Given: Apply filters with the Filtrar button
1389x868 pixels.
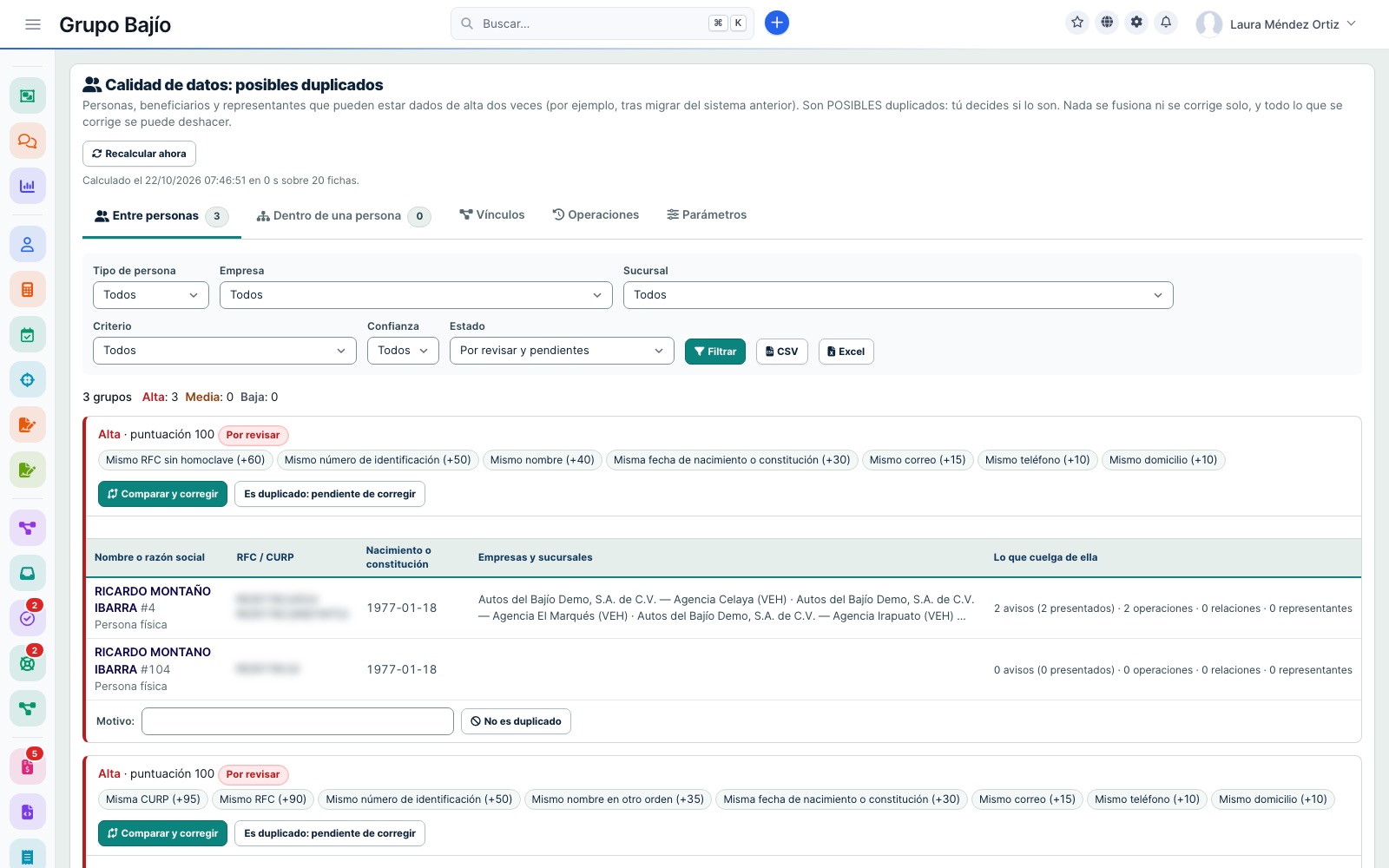Looking at the screenshot, I should (x=715, y=352).
